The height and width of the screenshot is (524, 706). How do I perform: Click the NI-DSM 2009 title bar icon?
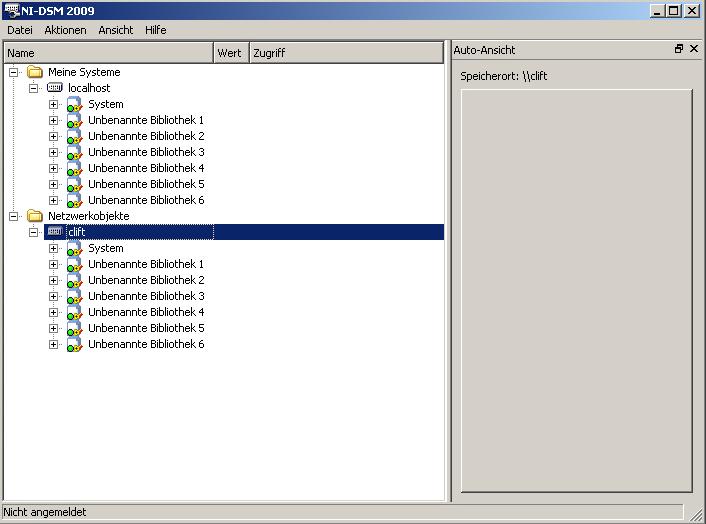[12, 10]
